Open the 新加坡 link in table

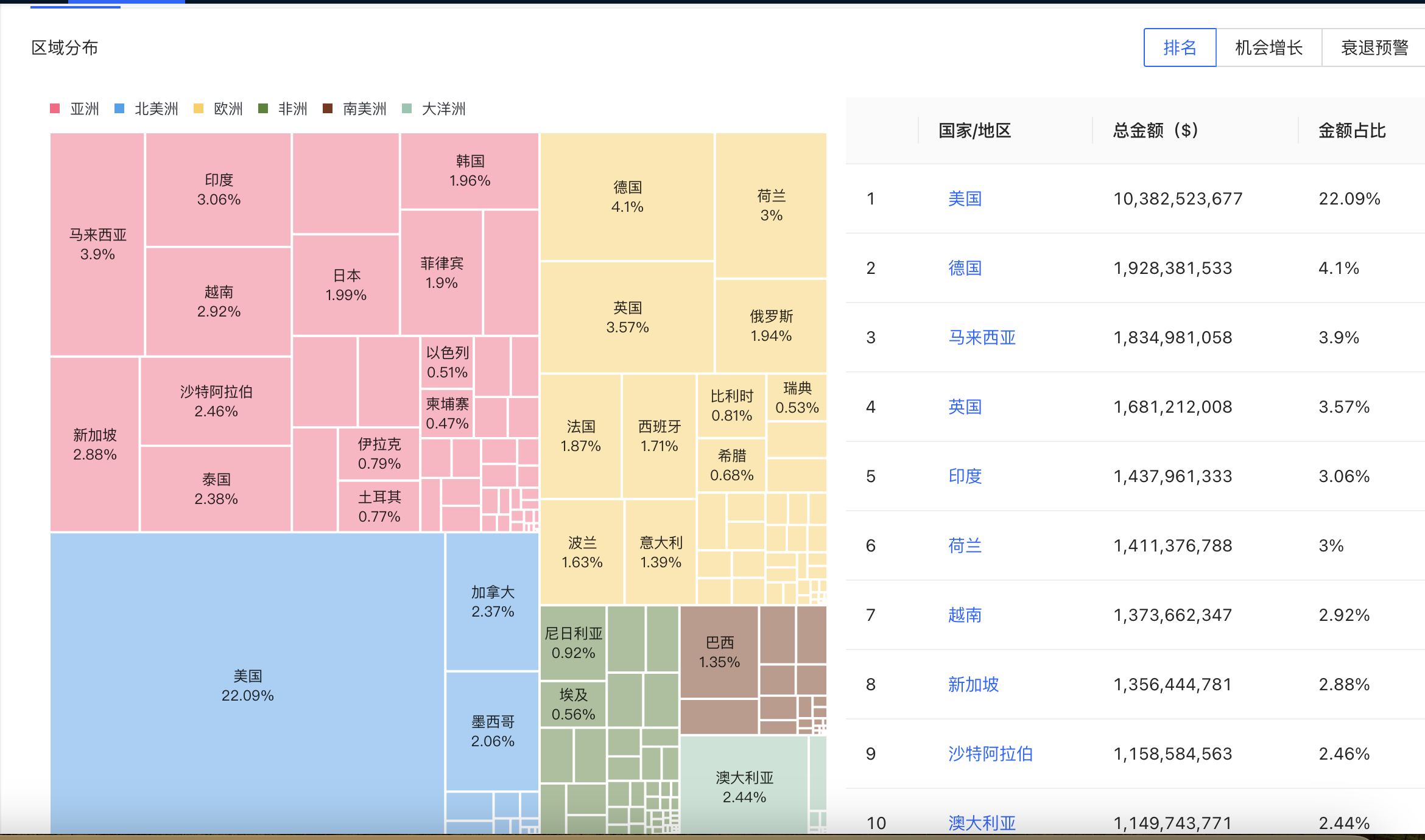[973, 684]
